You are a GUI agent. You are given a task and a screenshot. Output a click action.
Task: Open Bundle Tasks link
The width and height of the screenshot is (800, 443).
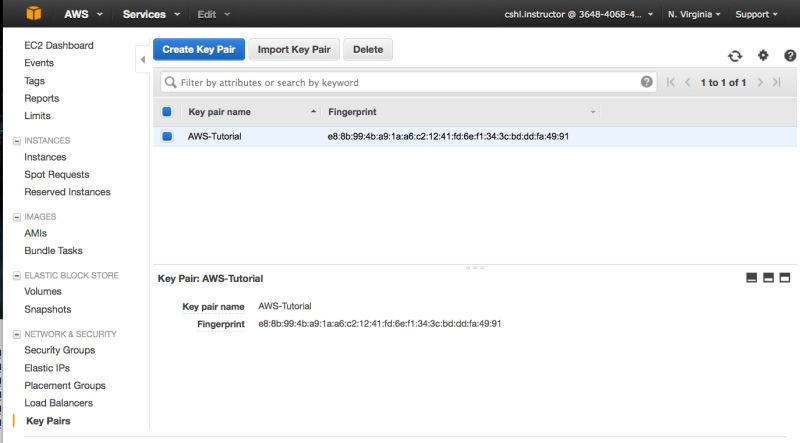(x=53, y=251)
